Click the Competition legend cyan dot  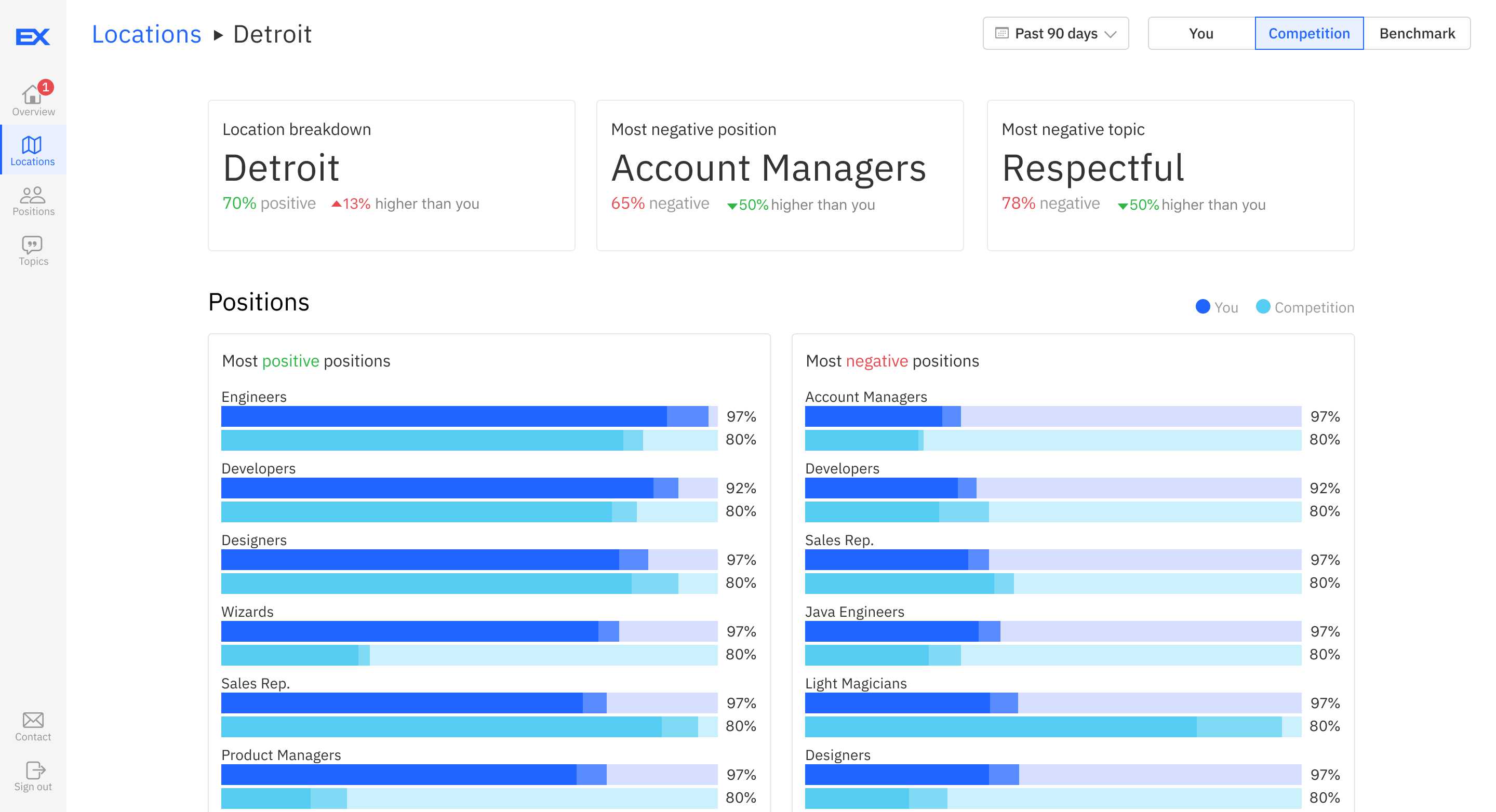[1263, 306]
